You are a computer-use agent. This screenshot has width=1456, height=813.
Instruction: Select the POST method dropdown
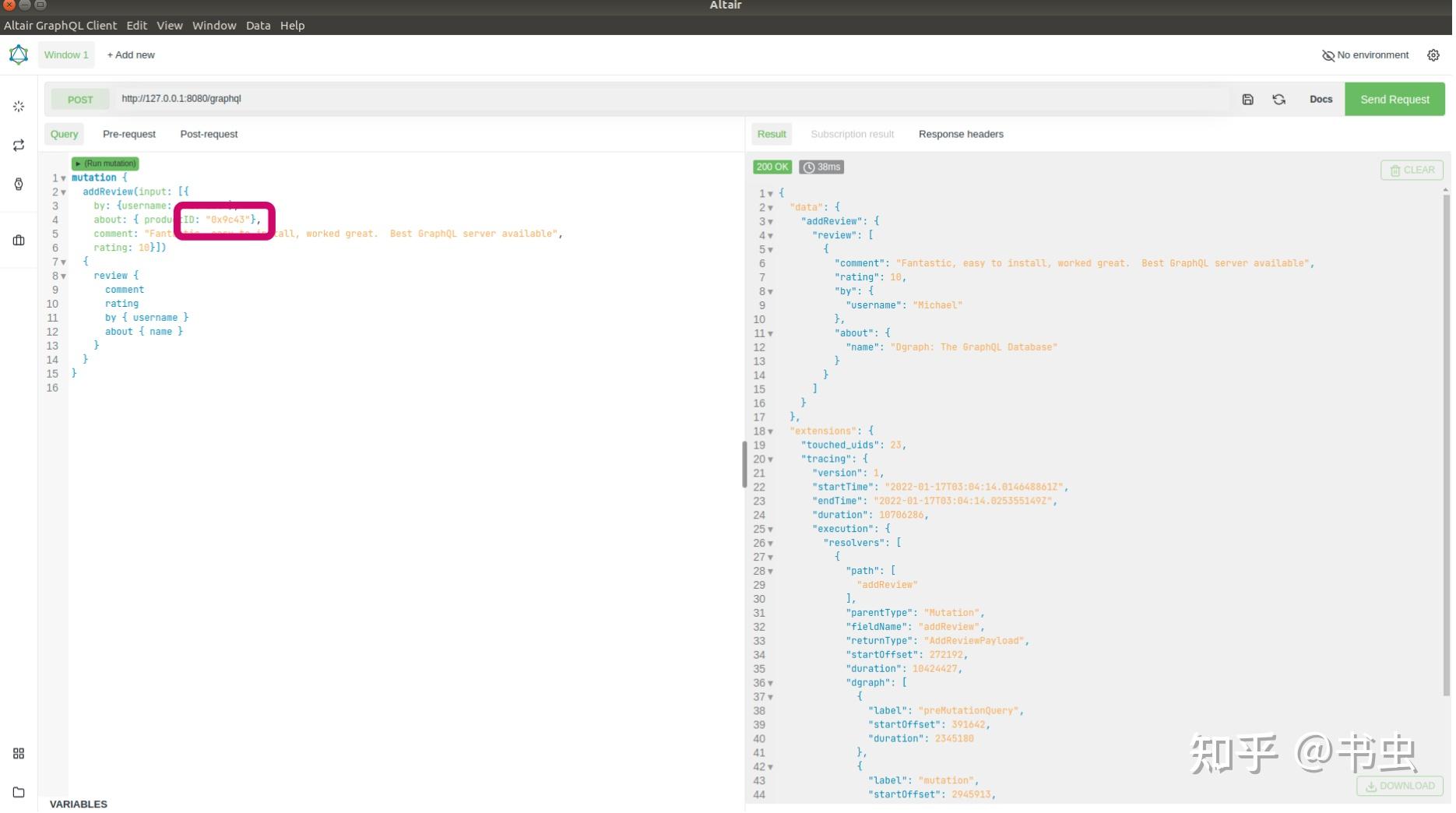pos(80,100)
